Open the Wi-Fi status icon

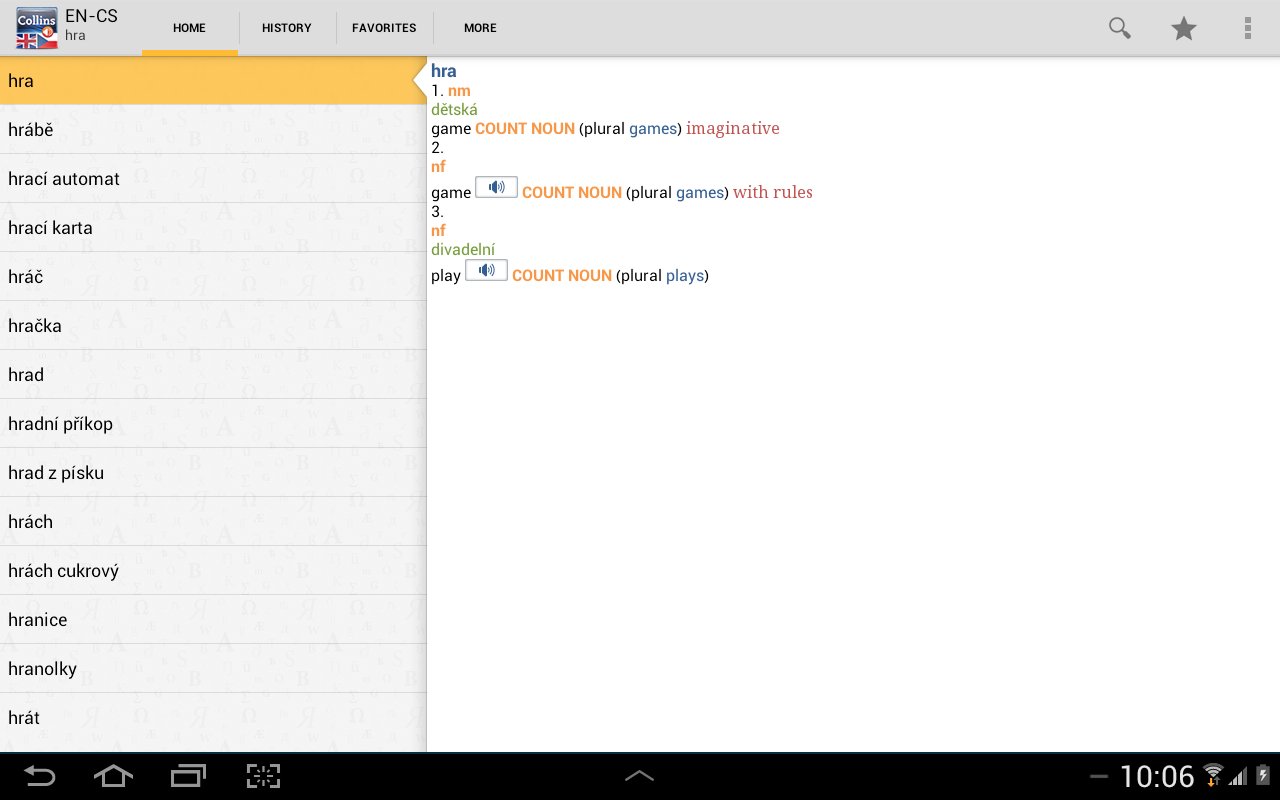click(1213, 775)
